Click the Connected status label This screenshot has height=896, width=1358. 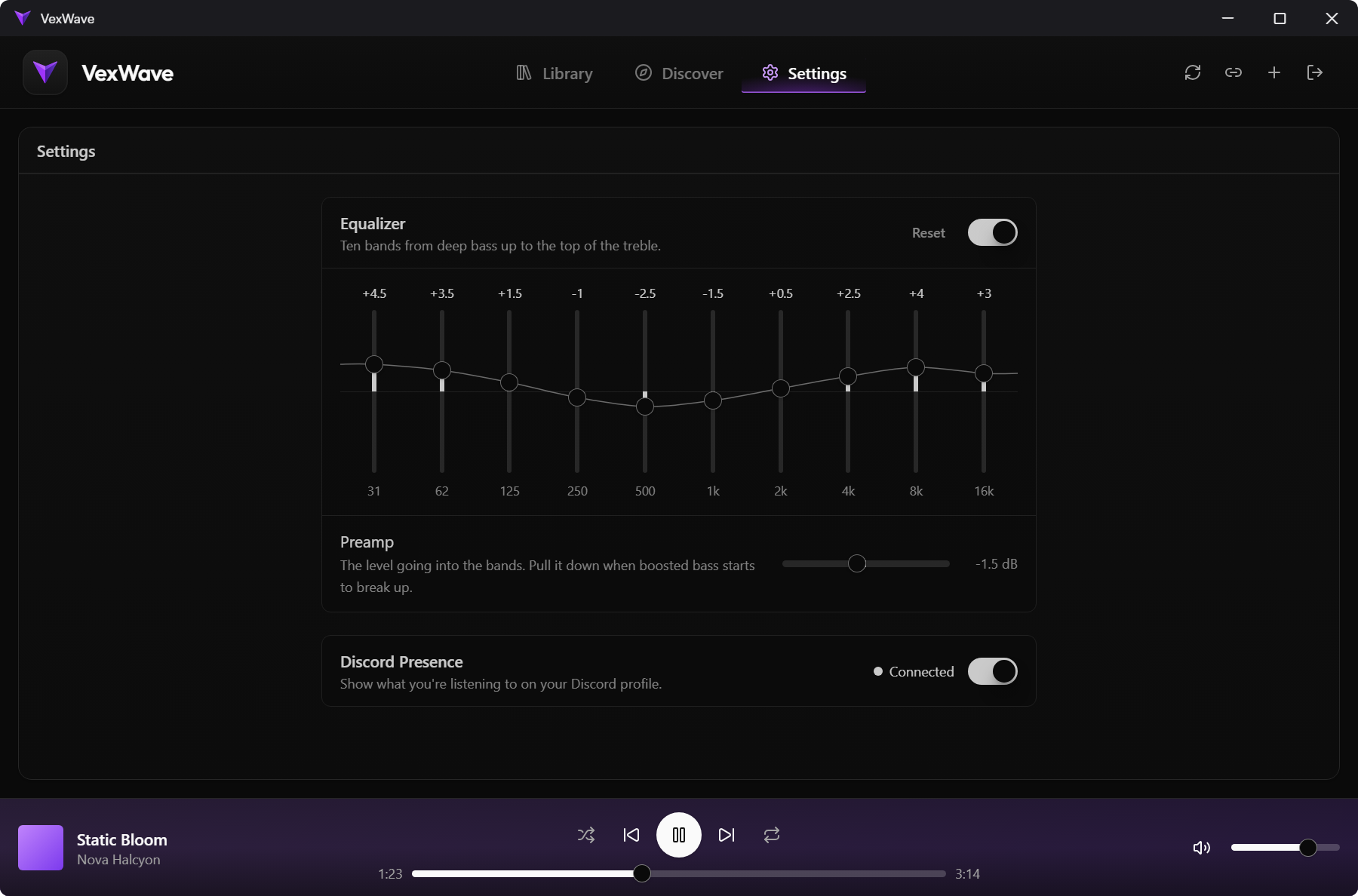coord(921,672)
